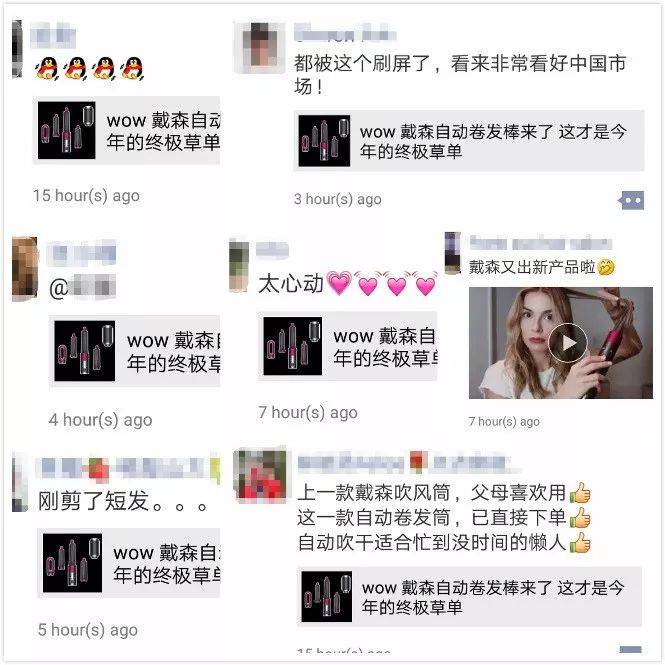This screenshot has height=665, width=665.
Task: Open the shared article under 都被这个刷屏了
Action: (x=469, y=141)
